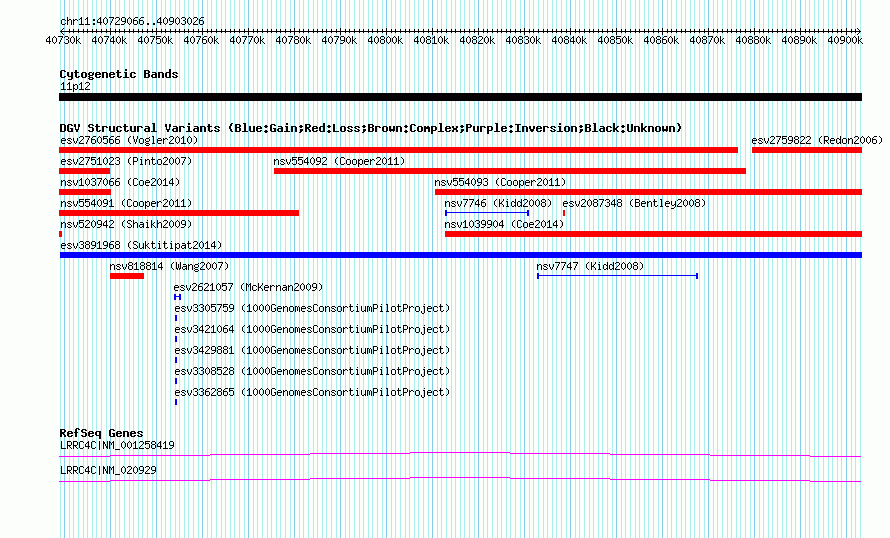The height and width of the screenshot is (538, 890).
Task: Click the nsv1039904 red loss bar
Action: [x=653, y=234]
